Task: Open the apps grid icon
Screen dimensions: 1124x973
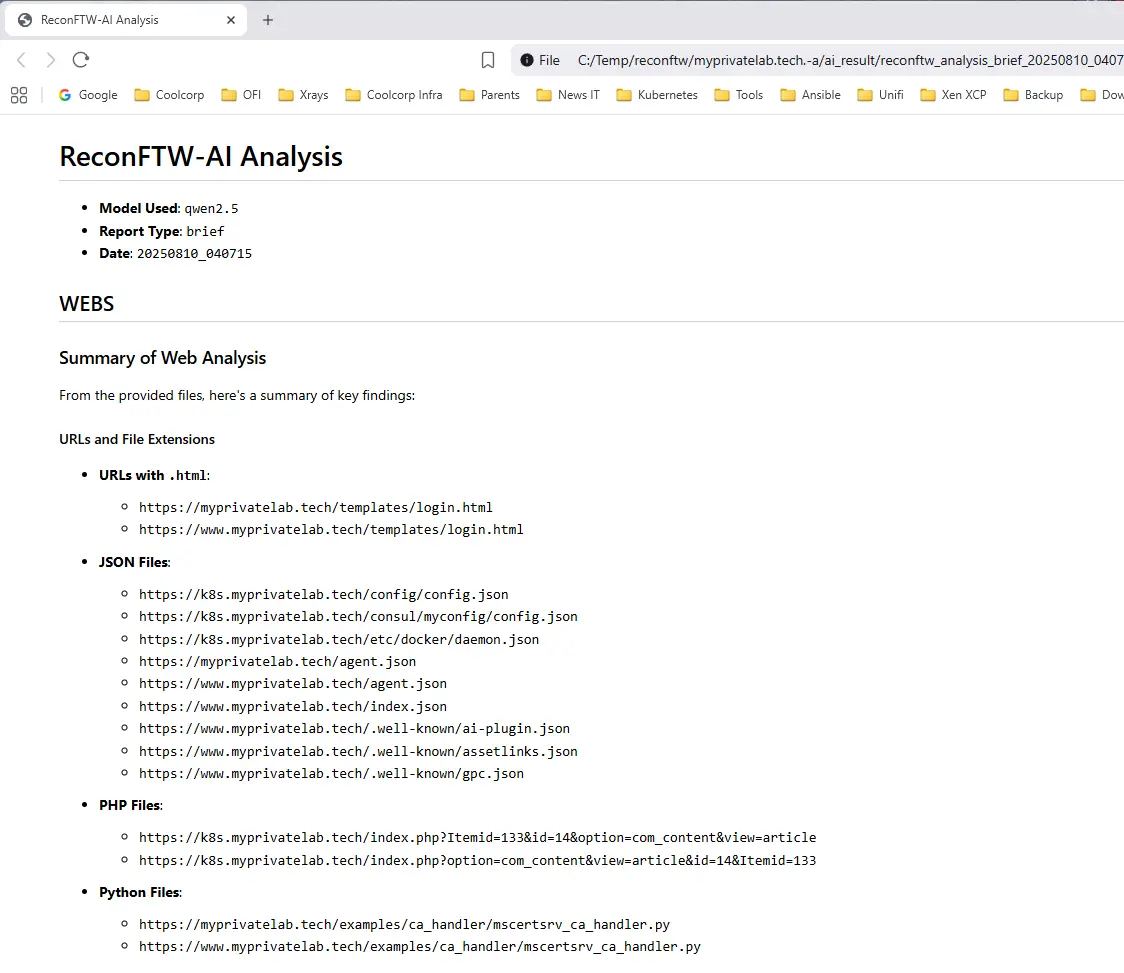Action: [x=19, y=95]
